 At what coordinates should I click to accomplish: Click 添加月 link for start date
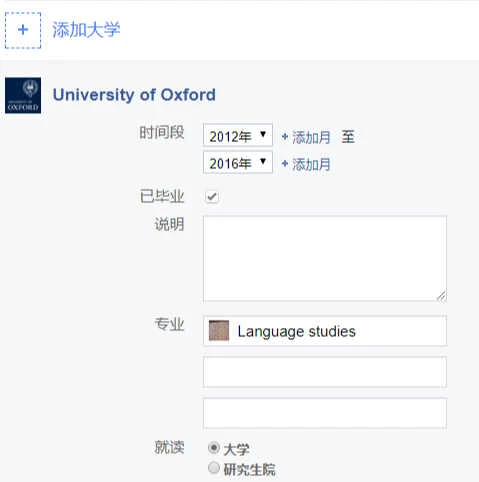click(x=311, y=137)
